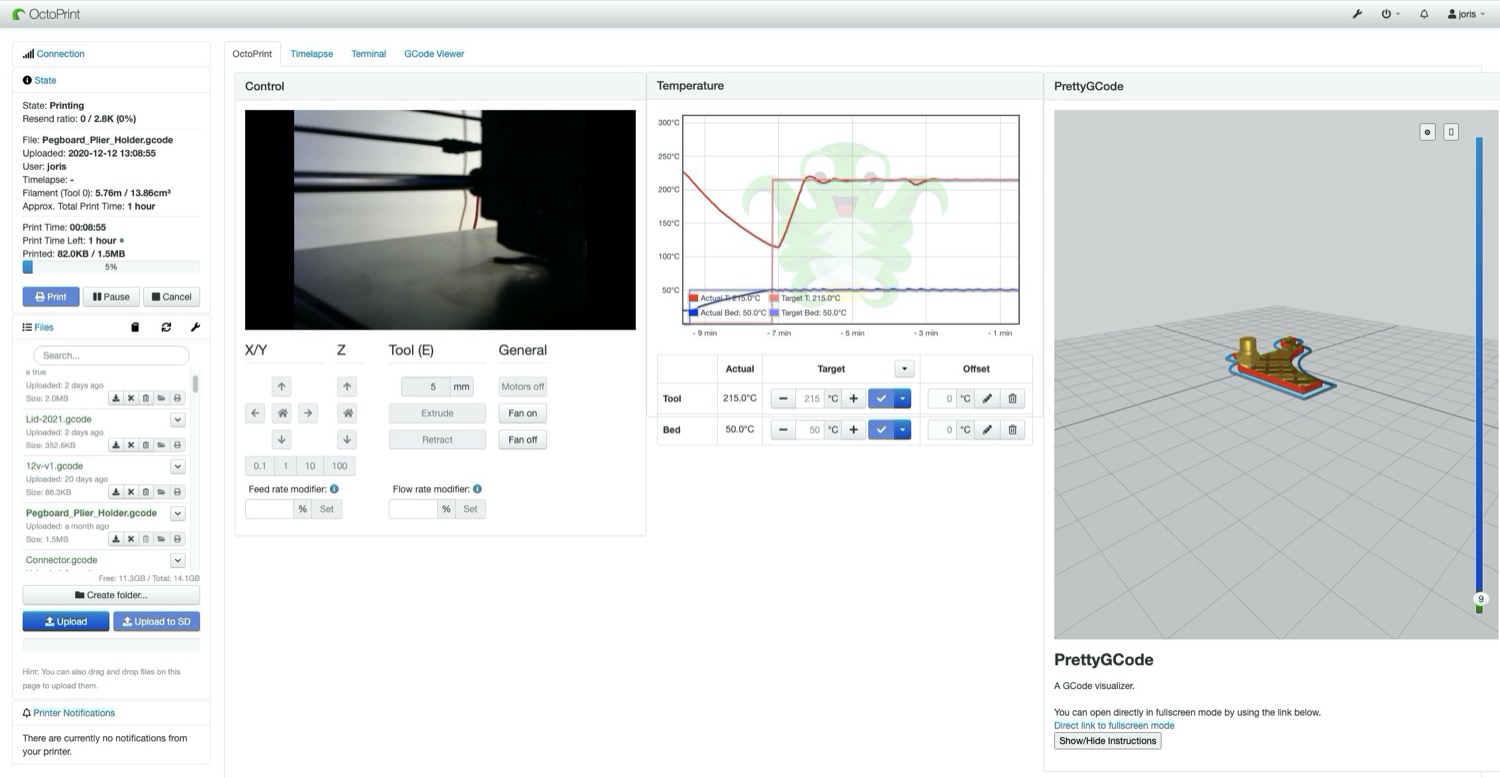Jog Y axis up arrow

tap(282, 386)
